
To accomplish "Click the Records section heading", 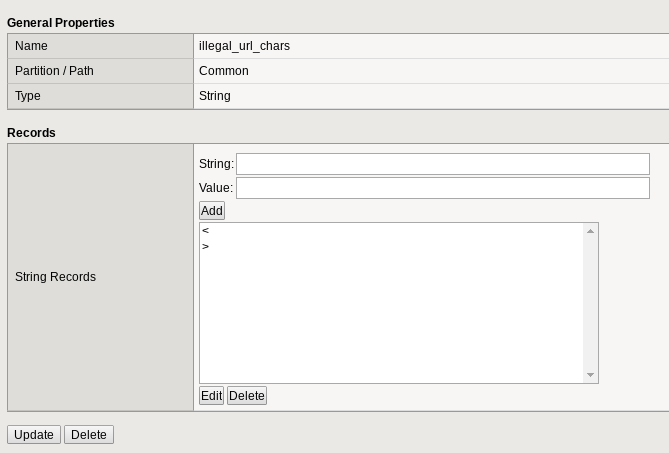I will tap(31, 132).
